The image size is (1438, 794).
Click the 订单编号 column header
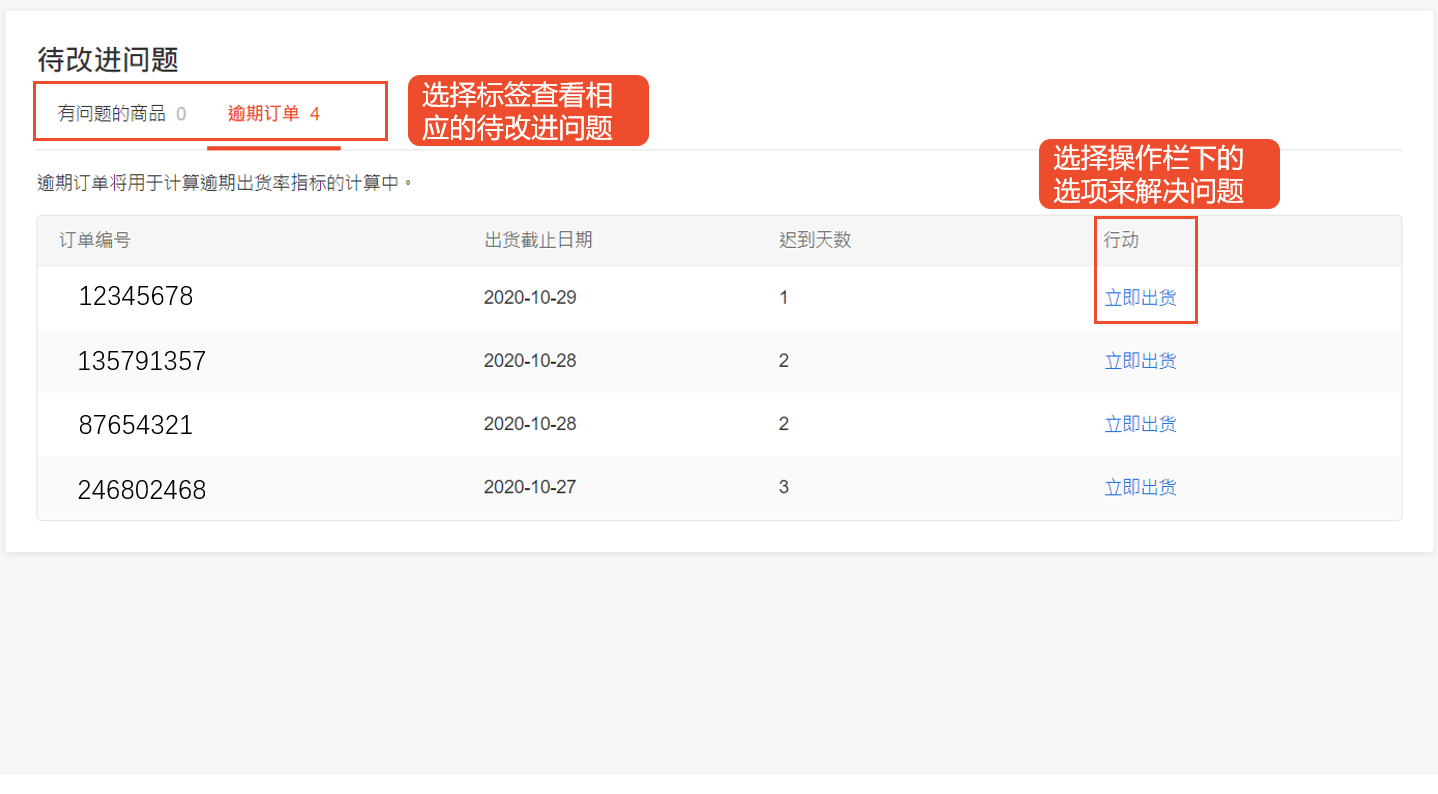[95, 241]
